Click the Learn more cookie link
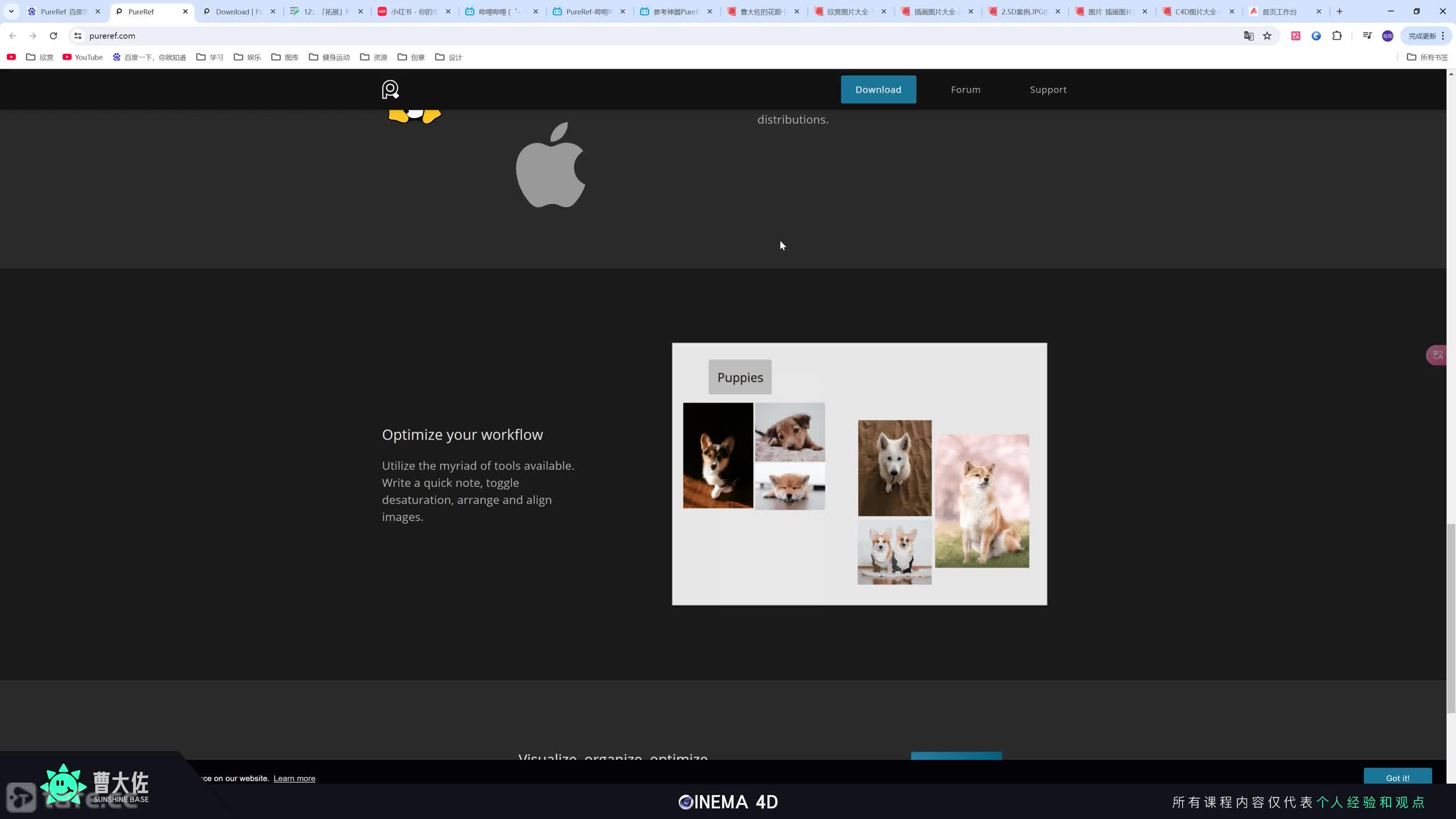Viewport: 1456px width, 819px height. tap(294, 779)
